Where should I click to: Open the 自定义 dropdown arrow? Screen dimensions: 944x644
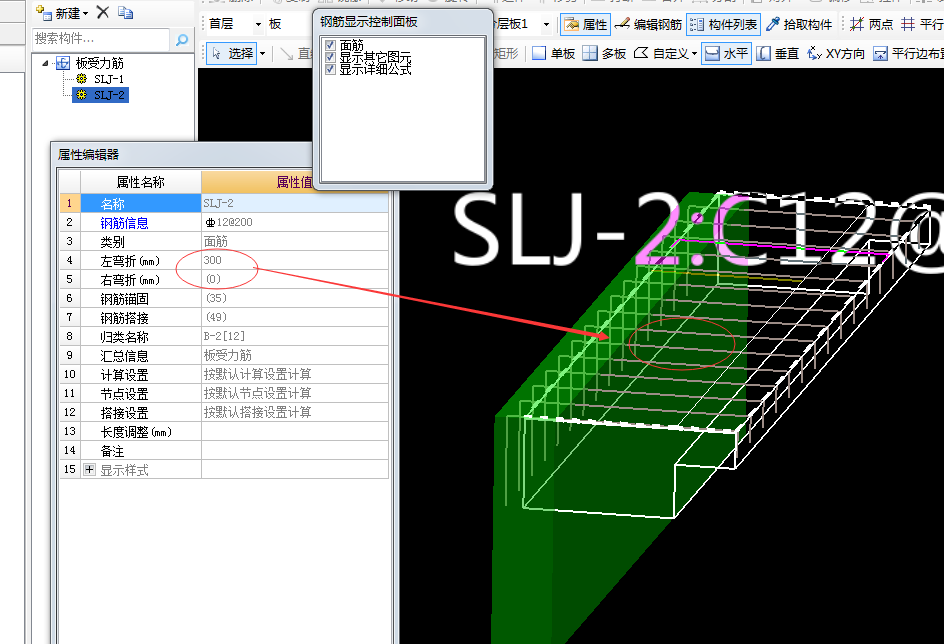(x=694, y=54)
